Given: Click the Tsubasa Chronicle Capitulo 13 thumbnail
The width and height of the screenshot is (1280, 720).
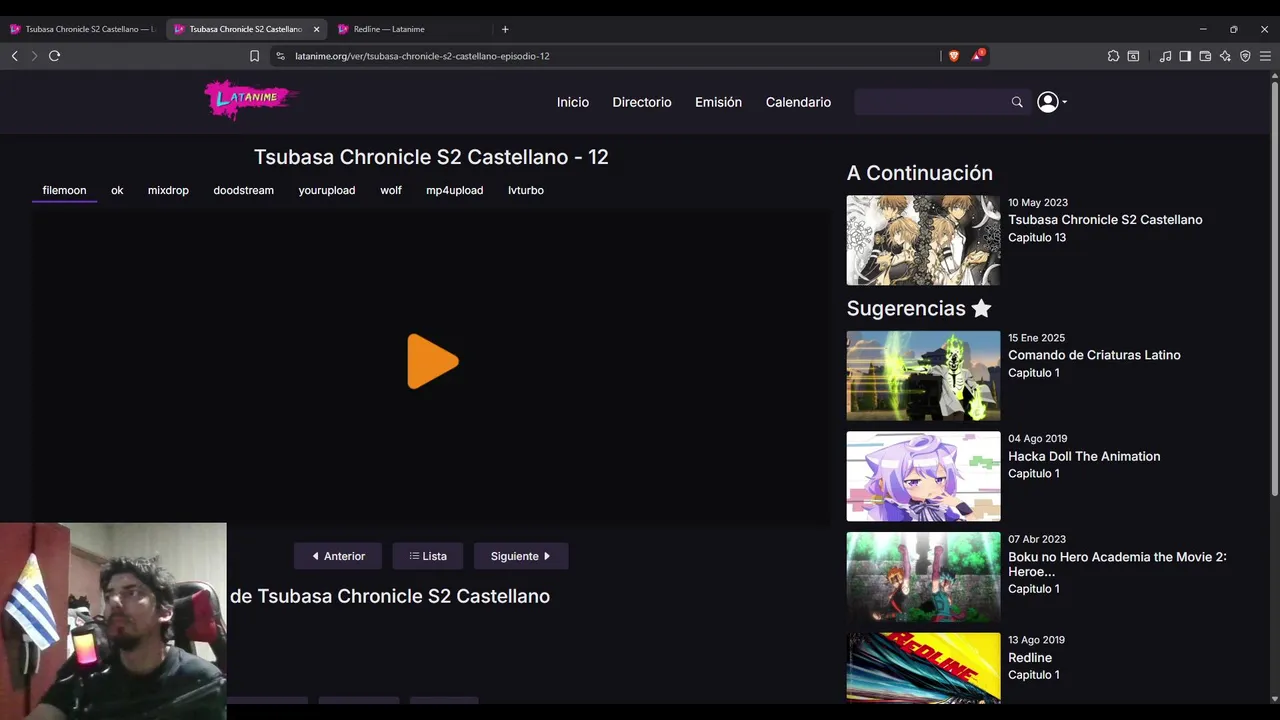Looking at the screenshot, I should point(923,240).
